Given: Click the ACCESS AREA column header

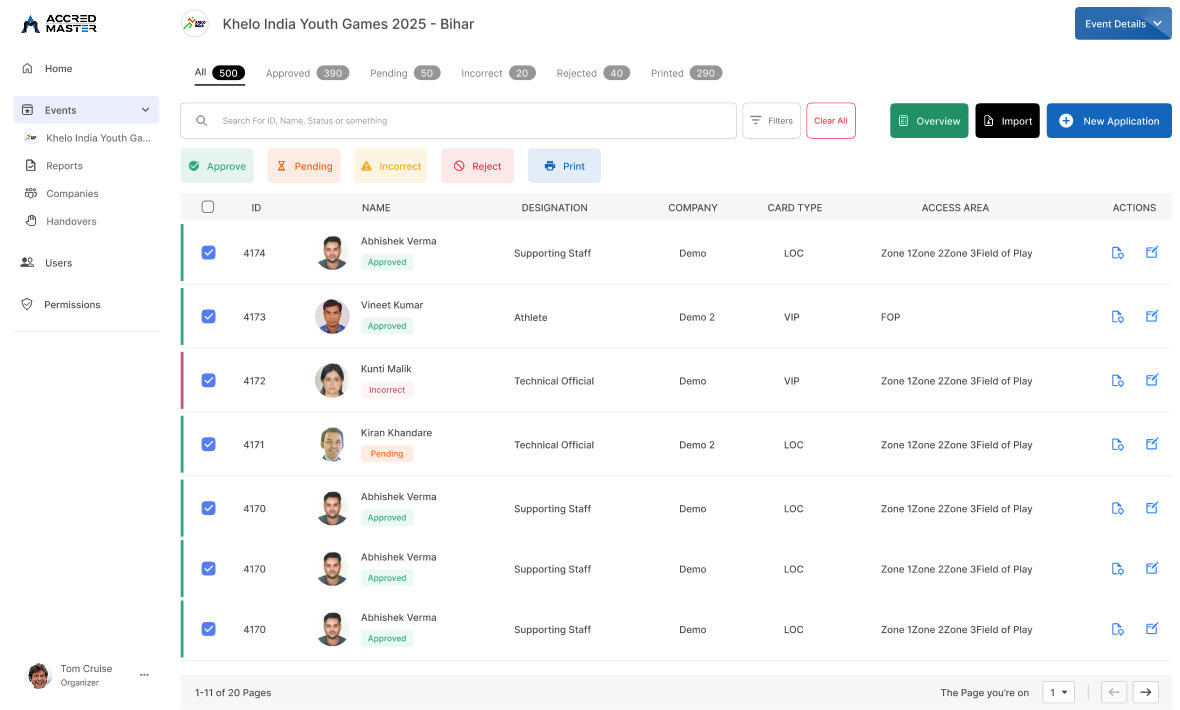Looking at the screenshot, I should point(955,207).
